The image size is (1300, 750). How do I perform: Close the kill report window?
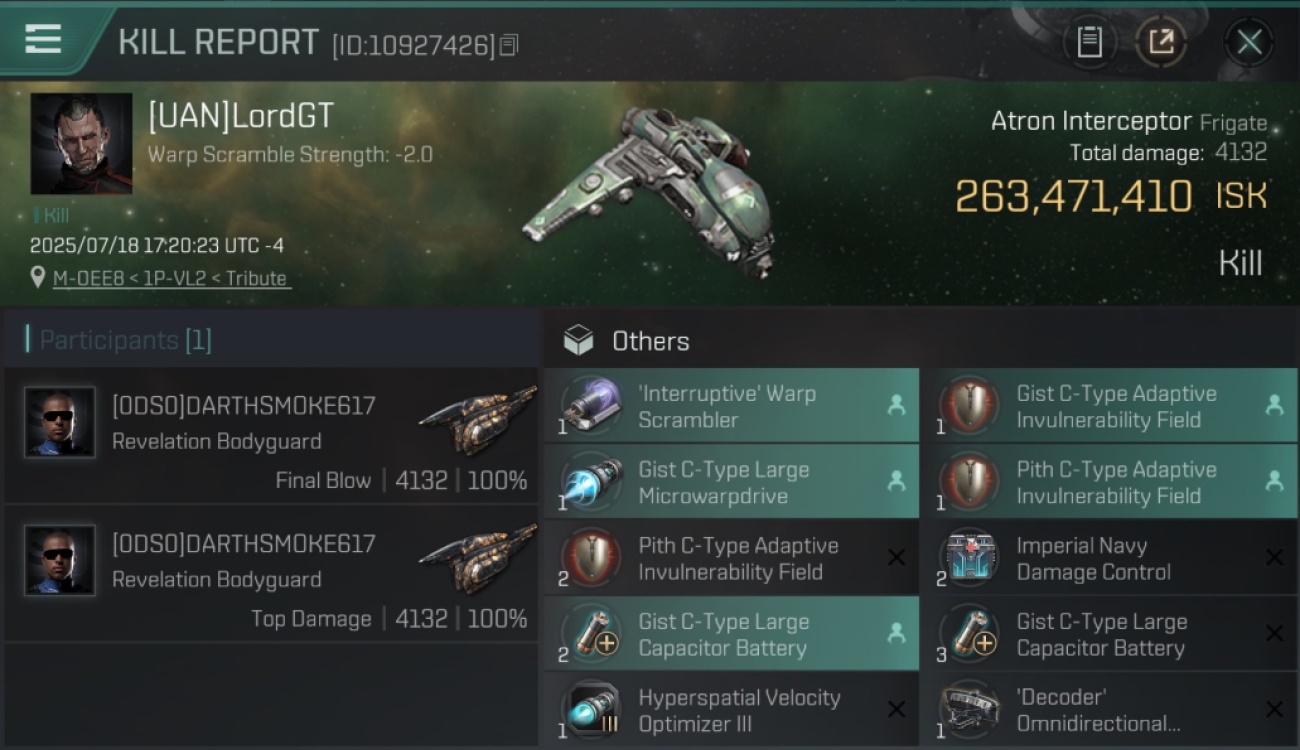[1249, 42]
